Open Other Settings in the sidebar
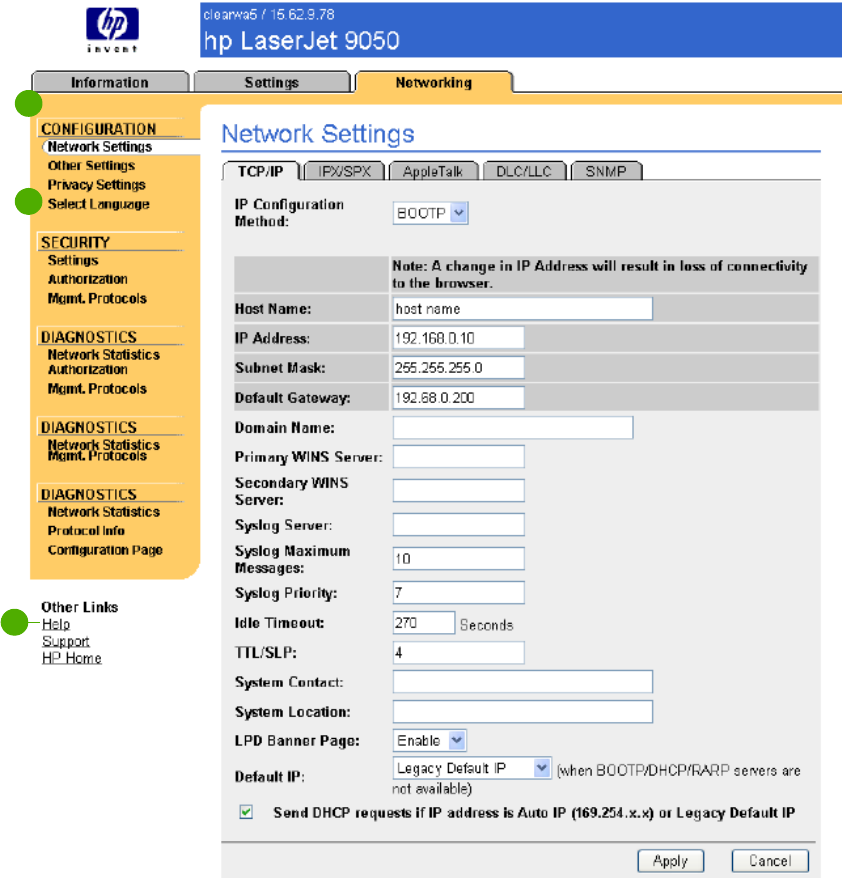 click(91, 166)
